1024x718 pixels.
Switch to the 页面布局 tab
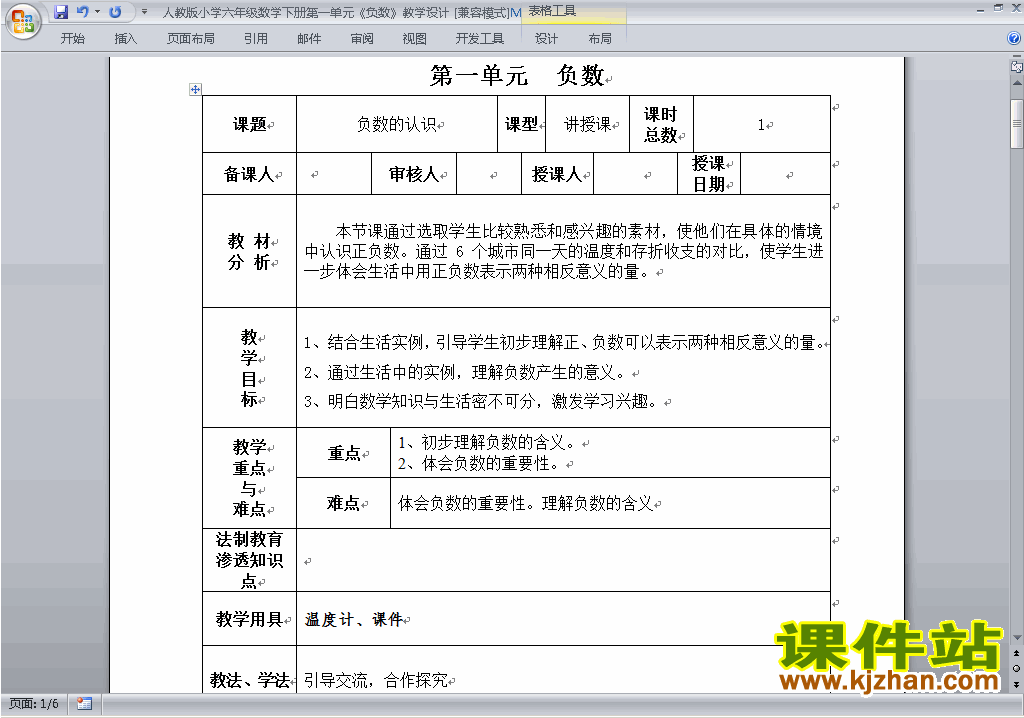[191, 39]
